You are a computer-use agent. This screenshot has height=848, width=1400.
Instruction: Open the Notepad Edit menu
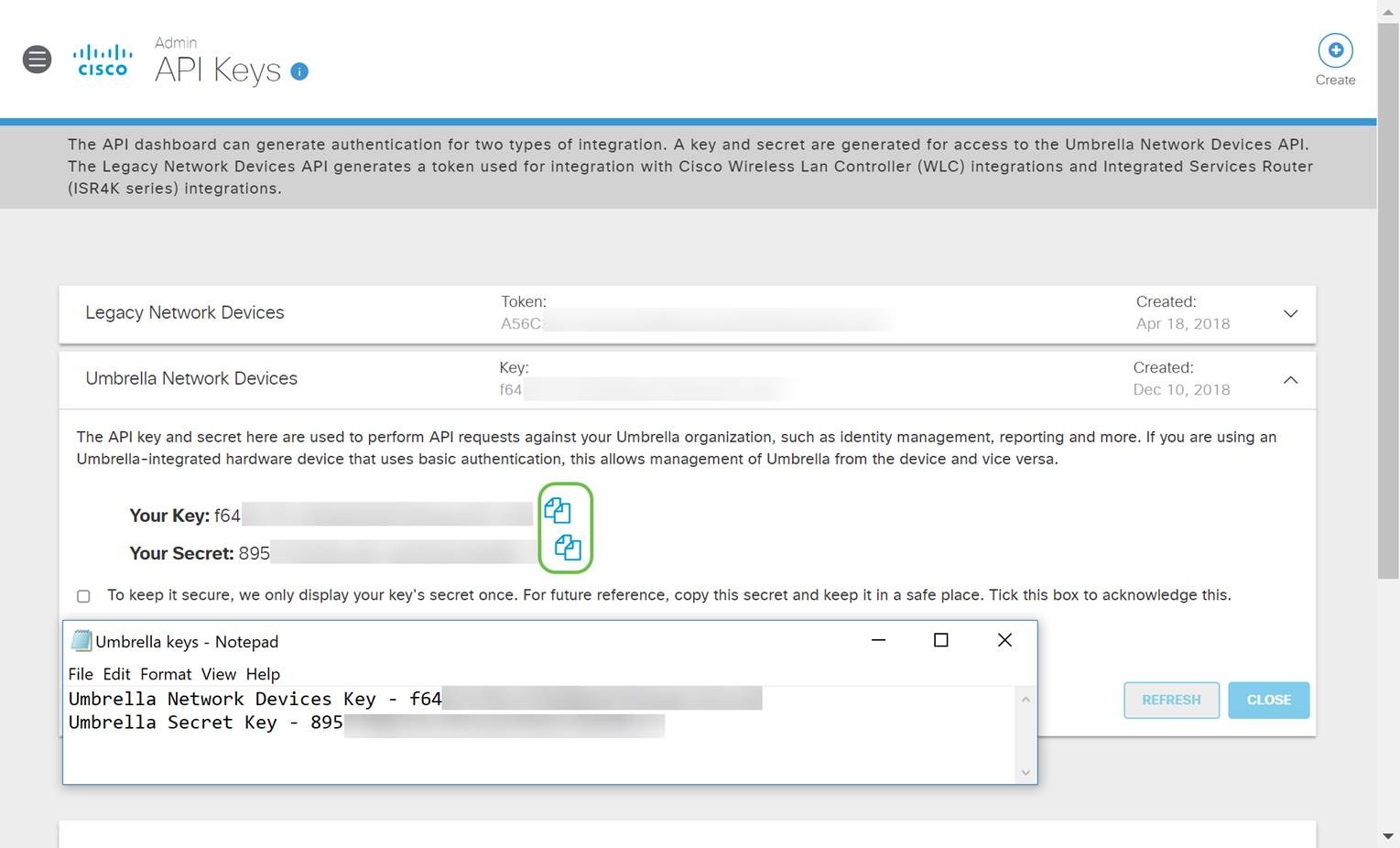tap(116, 674)
